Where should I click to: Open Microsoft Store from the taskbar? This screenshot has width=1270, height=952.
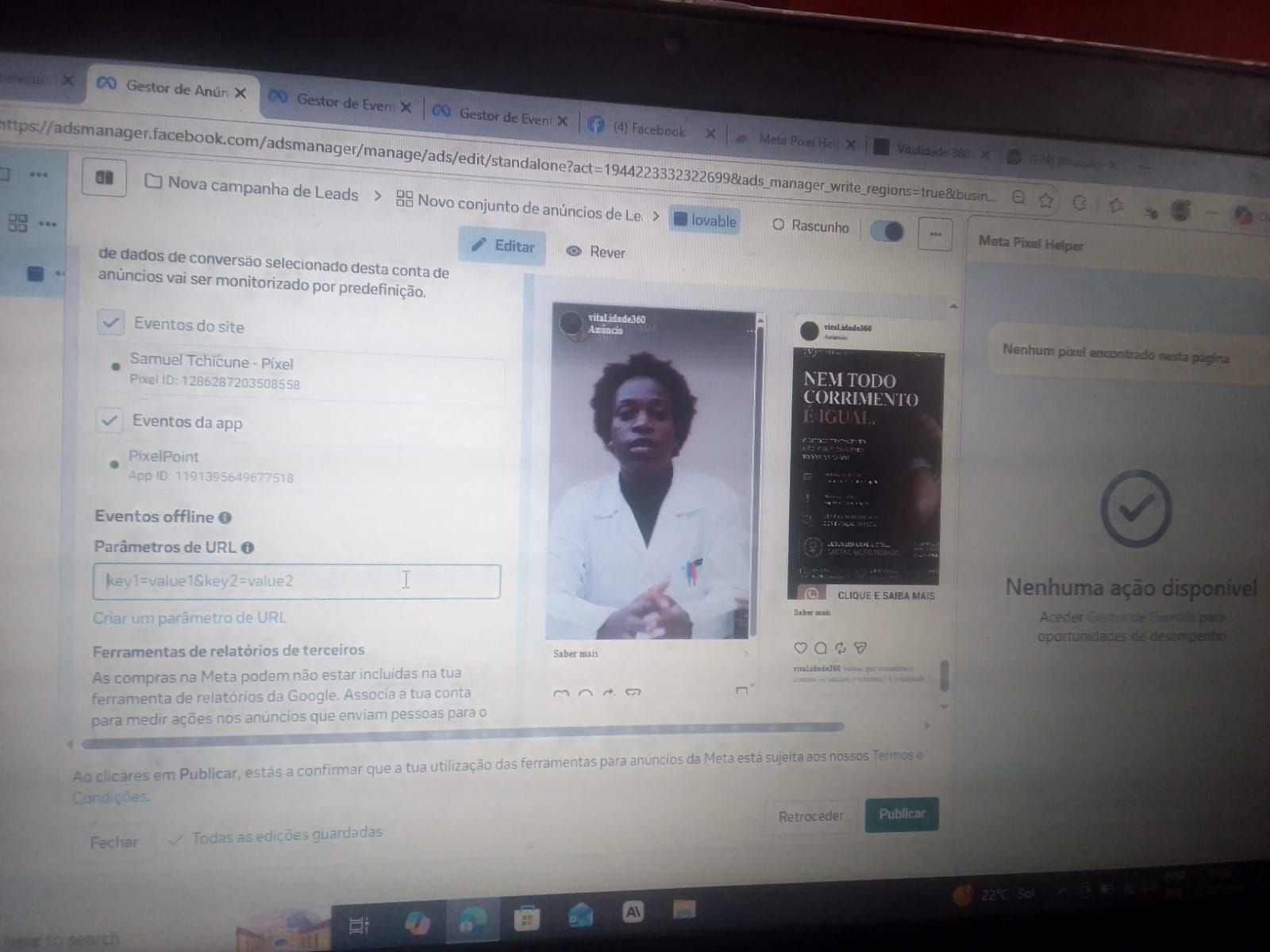(x=525, y=919)
